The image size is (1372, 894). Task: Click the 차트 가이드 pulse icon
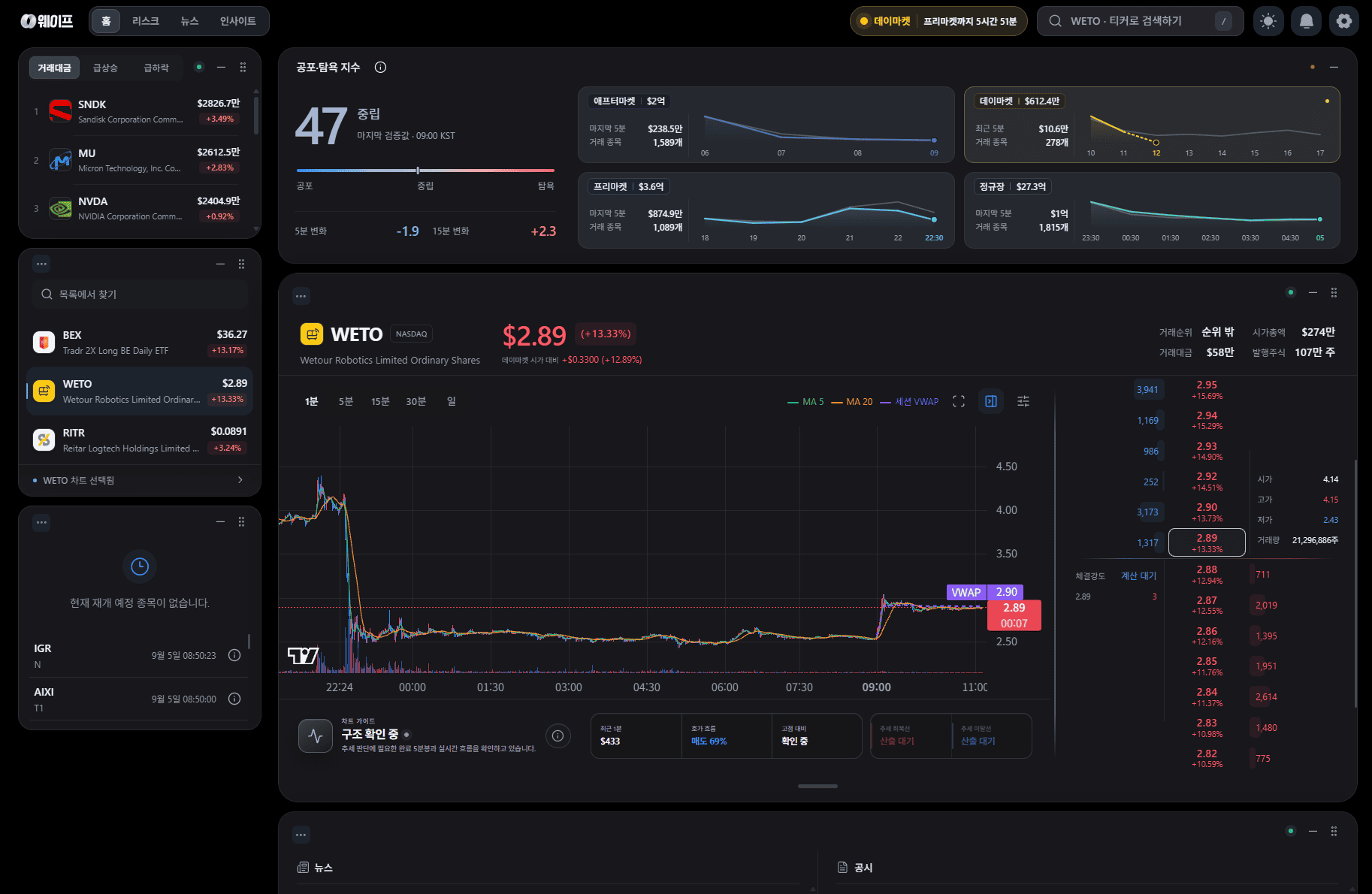coord(316,736)
